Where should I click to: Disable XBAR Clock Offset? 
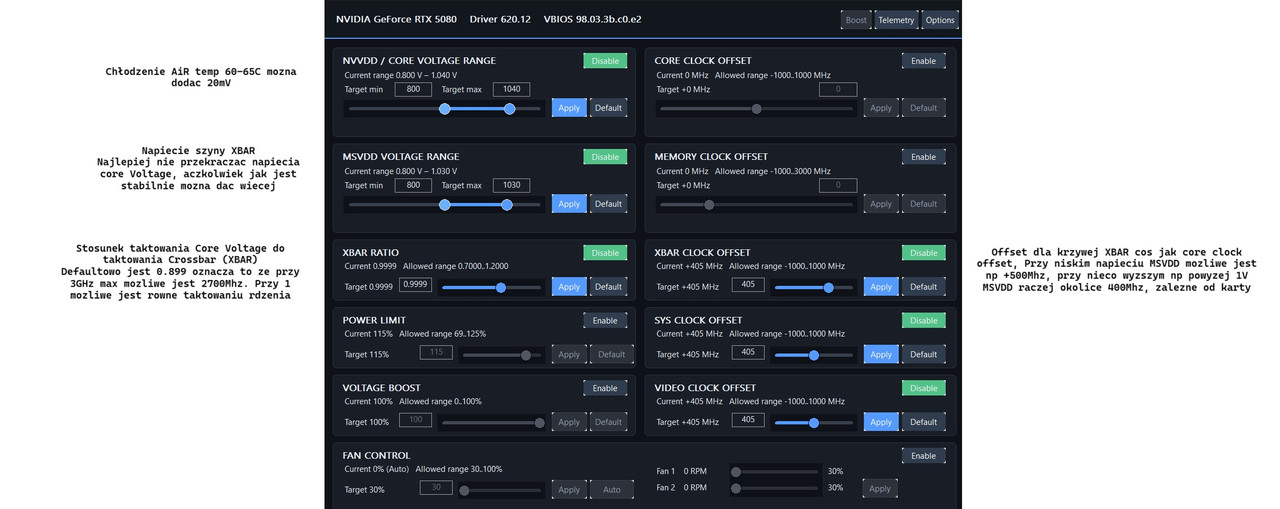(923, 253)
